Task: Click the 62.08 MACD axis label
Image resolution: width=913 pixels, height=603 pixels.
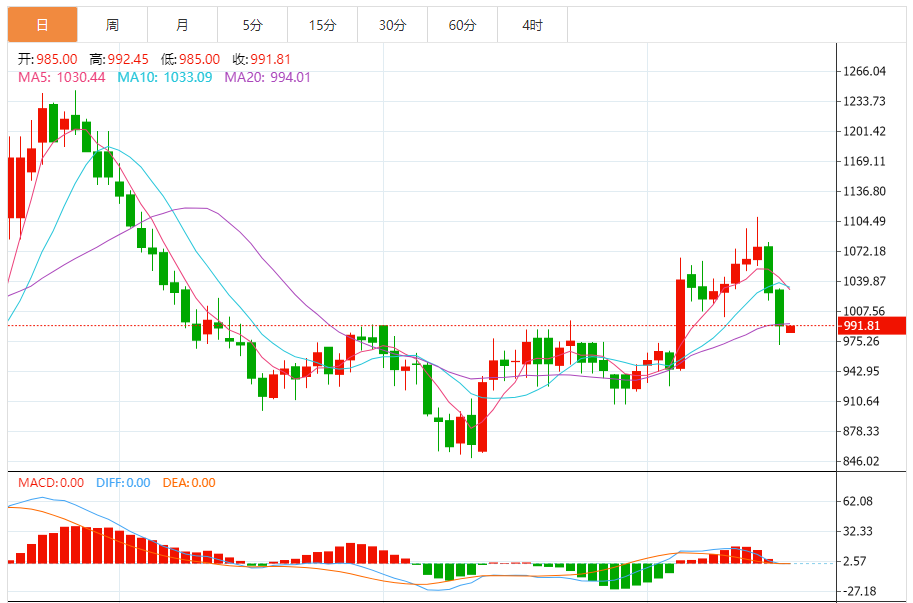Action: click(858, 501)
